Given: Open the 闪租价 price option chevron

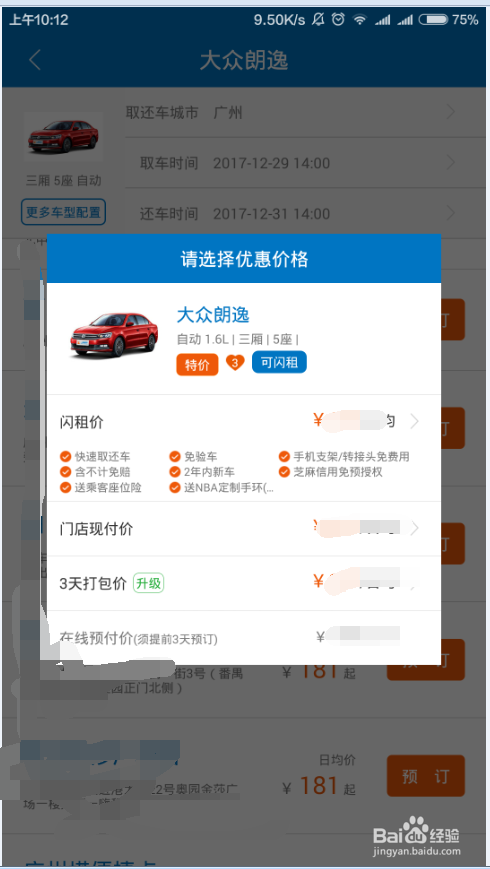Looking at the screenshot, I should (x=415, y=422).
